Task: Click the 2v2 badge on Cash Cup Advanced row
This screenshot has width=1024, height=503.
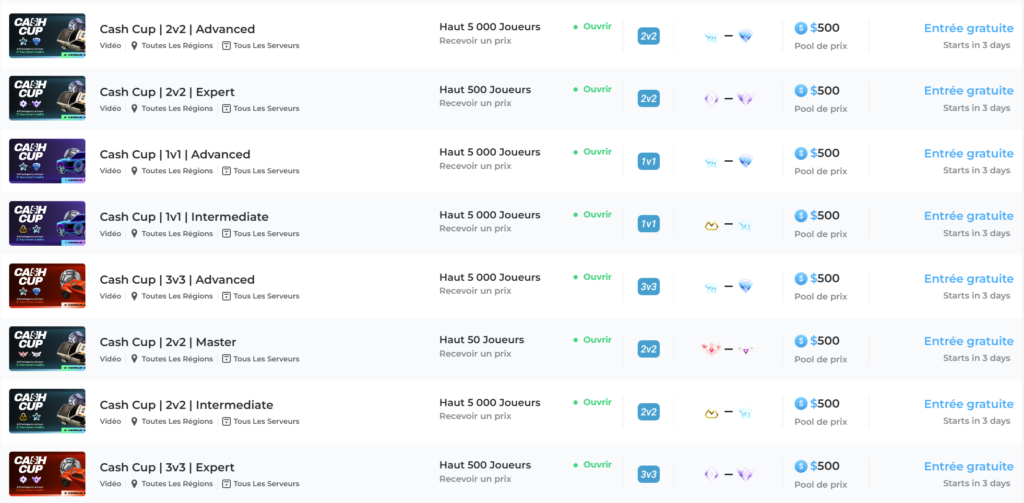Action: [x=648, y=36]
